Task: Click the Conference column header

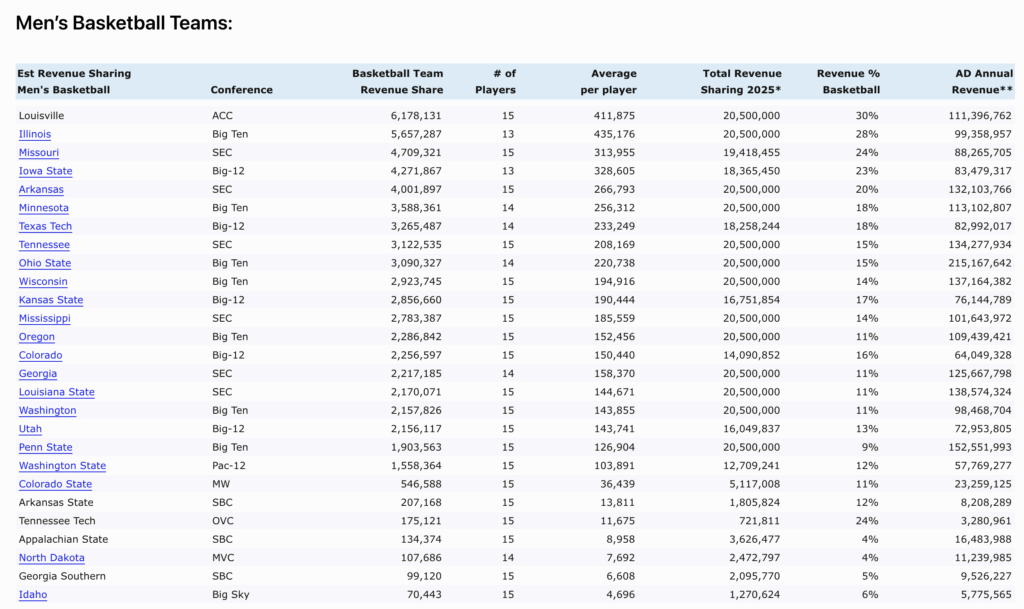Action: tap(241, 90)
